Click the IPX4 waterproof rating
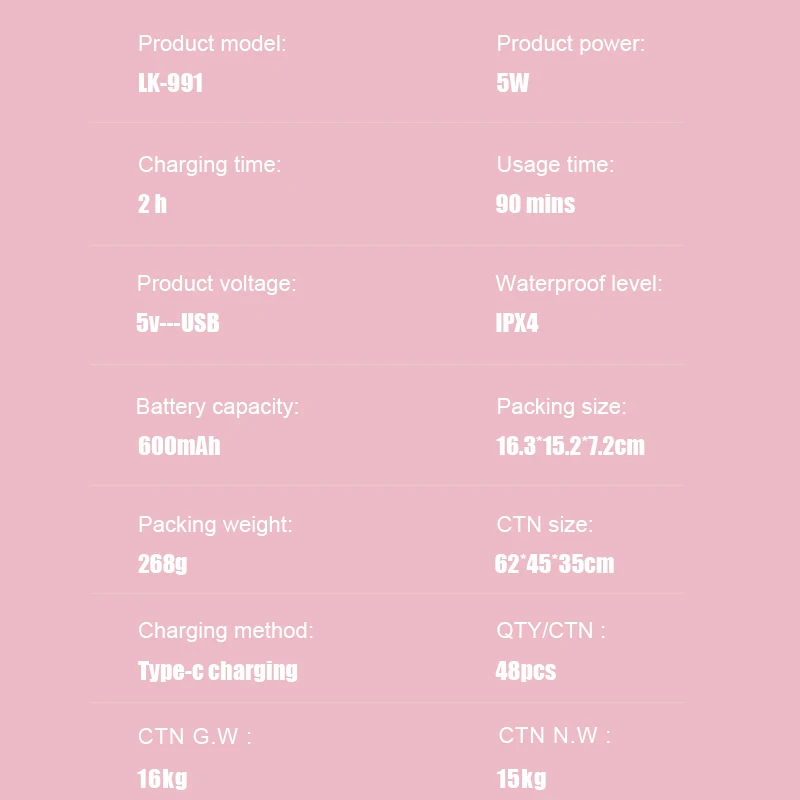This screenshot has width=800, height=800. point(517,323)
